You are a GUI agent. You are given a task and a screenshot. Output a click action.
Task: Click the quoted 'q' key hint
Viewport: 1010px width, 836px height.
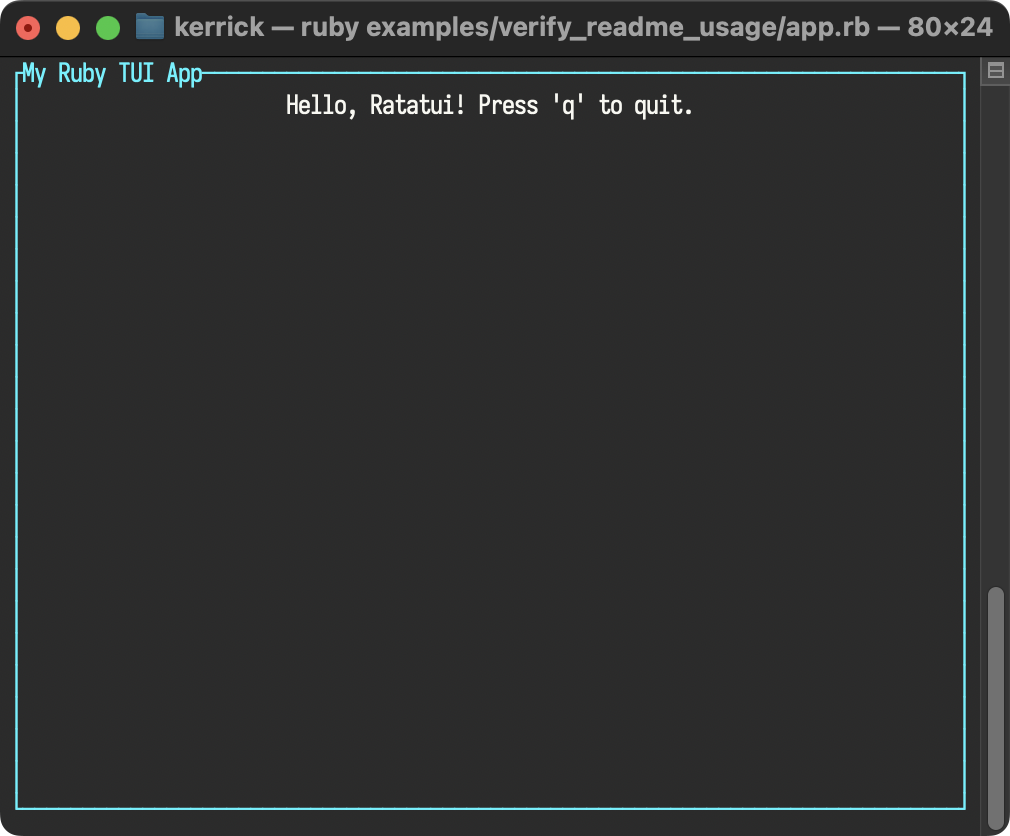[568, 106]
